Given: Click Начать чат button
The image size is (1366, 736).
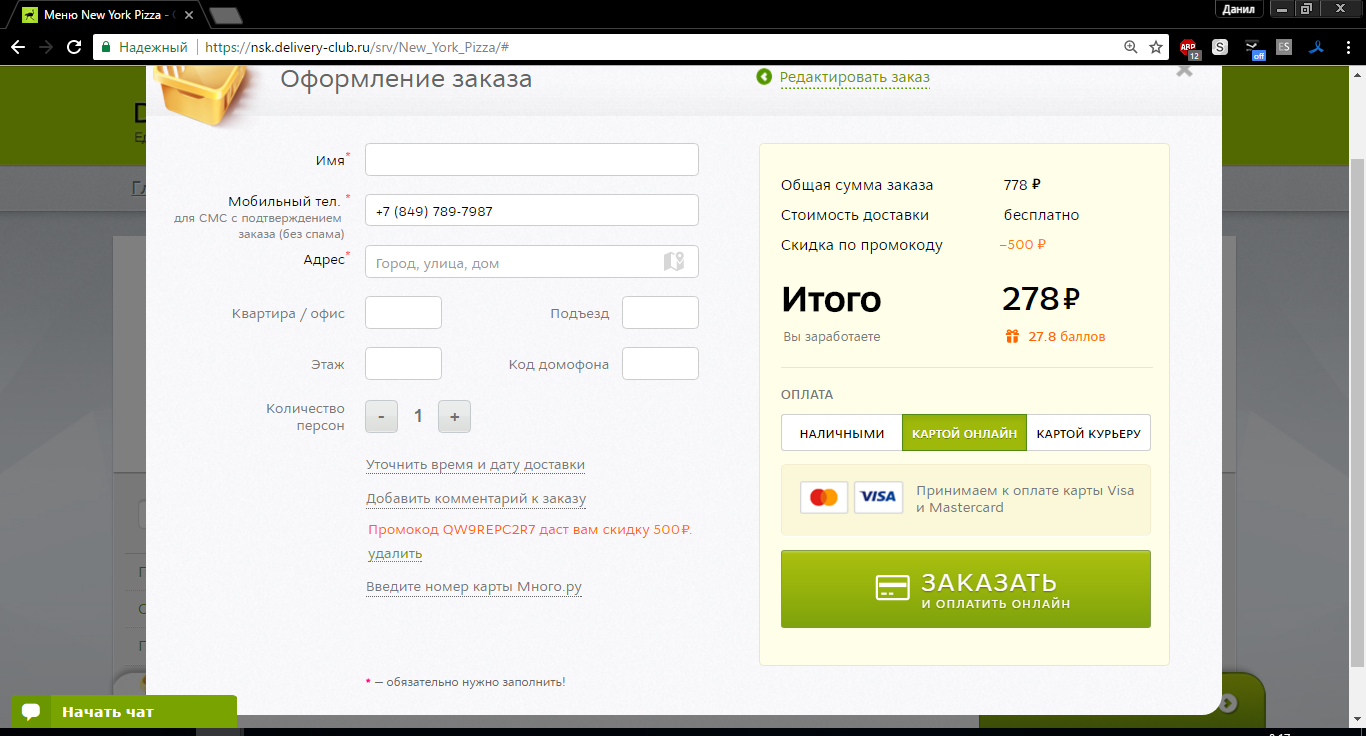Looking at the screenshot, I should click(124, 712).
